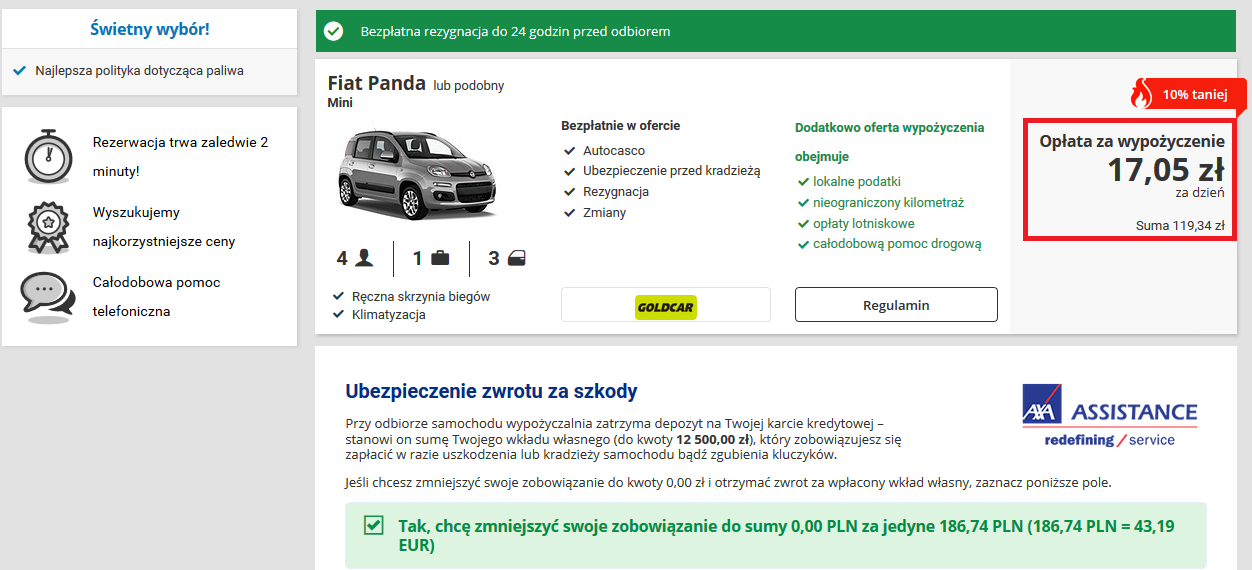Screen dimensions: 1252x570
Task: Click checkmark beside Ręczna skrzynia biegów
Action: point(338,297)
